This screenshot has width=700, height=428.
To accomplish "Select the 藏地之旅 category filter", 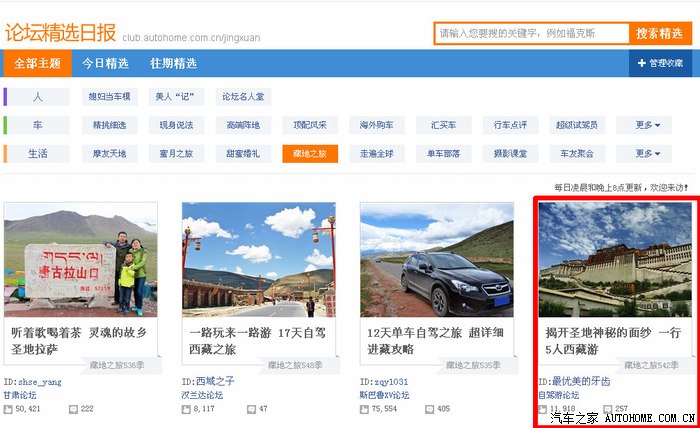I will click(x=309, y=154).
